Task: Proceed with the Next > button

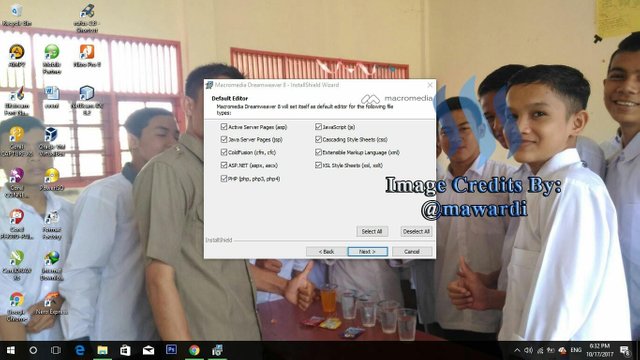Action: coord(367,251)
